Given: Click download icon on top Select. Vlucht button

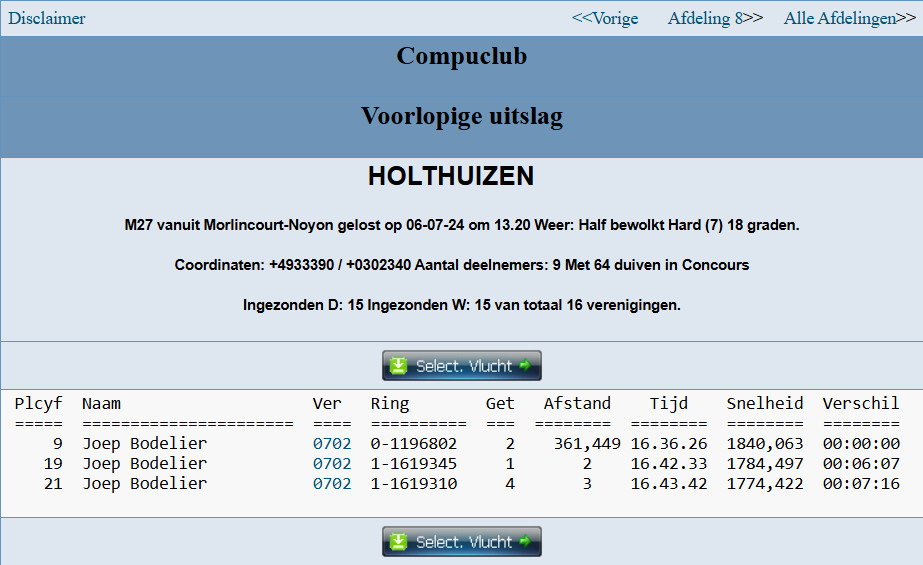Looking at the screenshot, I should click(x=399, y=365).
